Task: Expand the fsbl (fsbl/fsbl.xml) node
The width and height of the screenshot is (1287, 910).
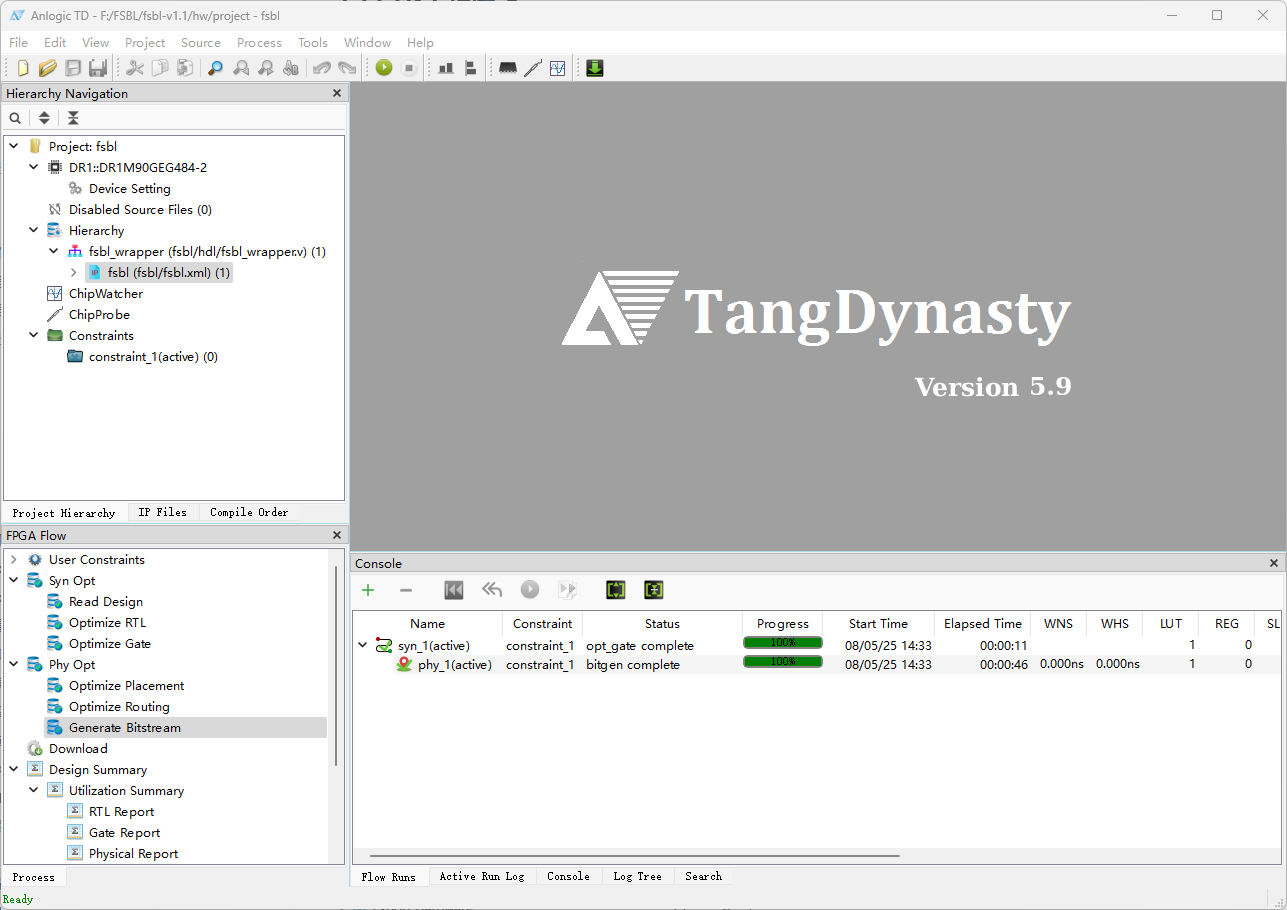Action: pos(74,272)
